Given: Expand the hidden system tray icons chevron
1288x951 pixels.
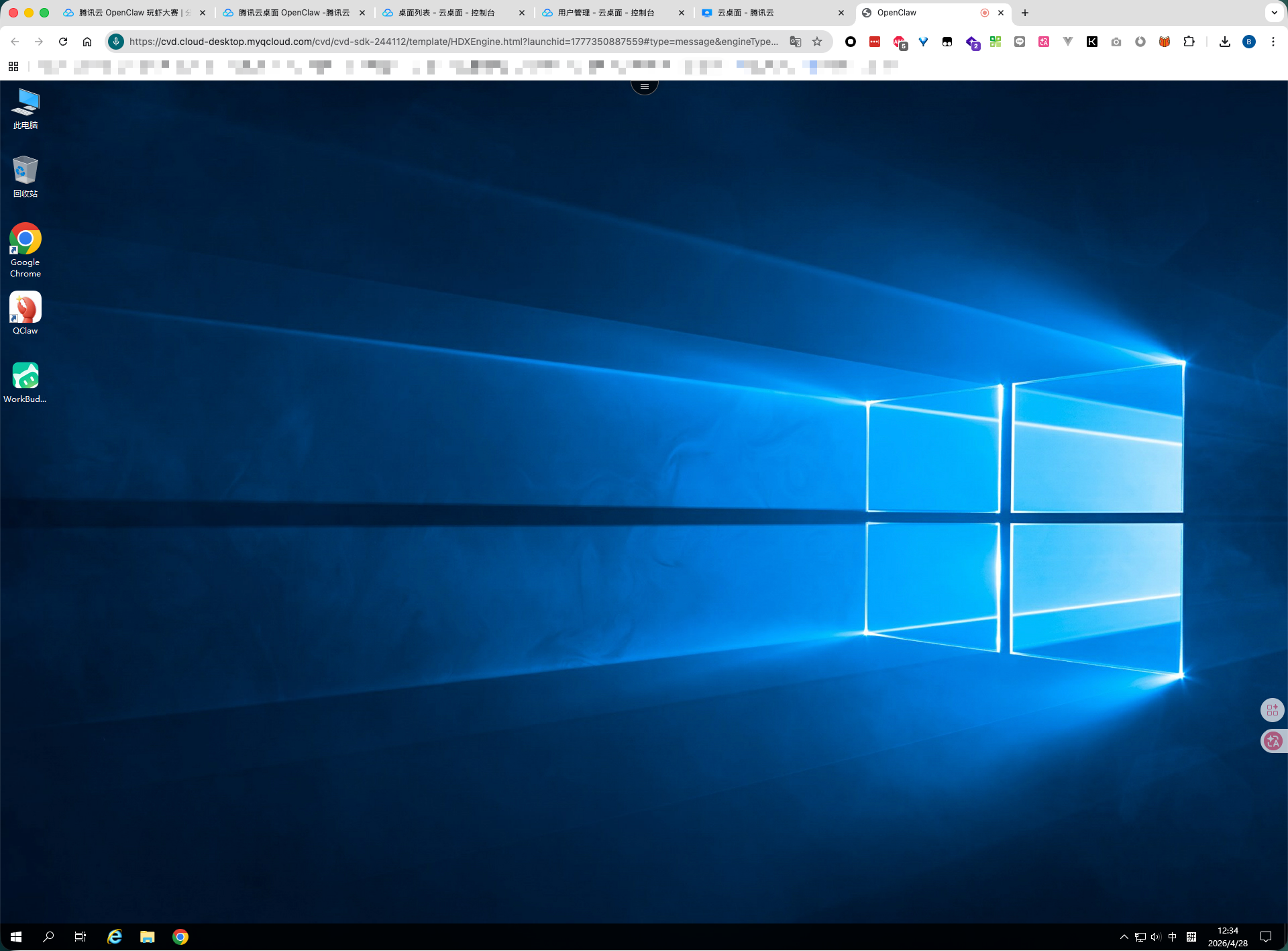Looking at the screenshot, I should pos(1124,937).
